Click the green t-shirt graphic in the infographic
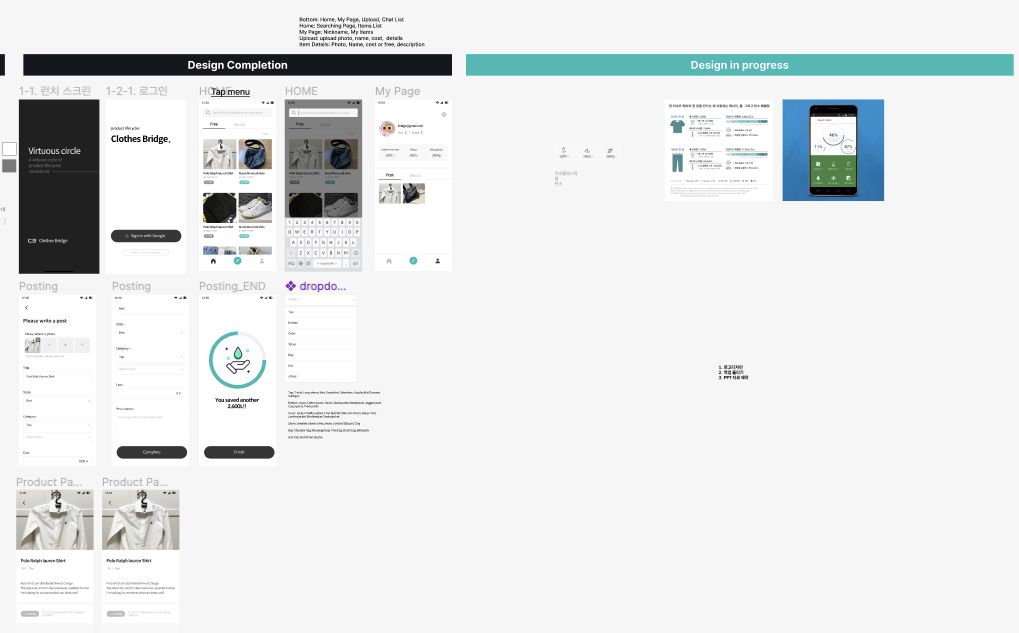The image size is (1019, 633). coord(677,125)
